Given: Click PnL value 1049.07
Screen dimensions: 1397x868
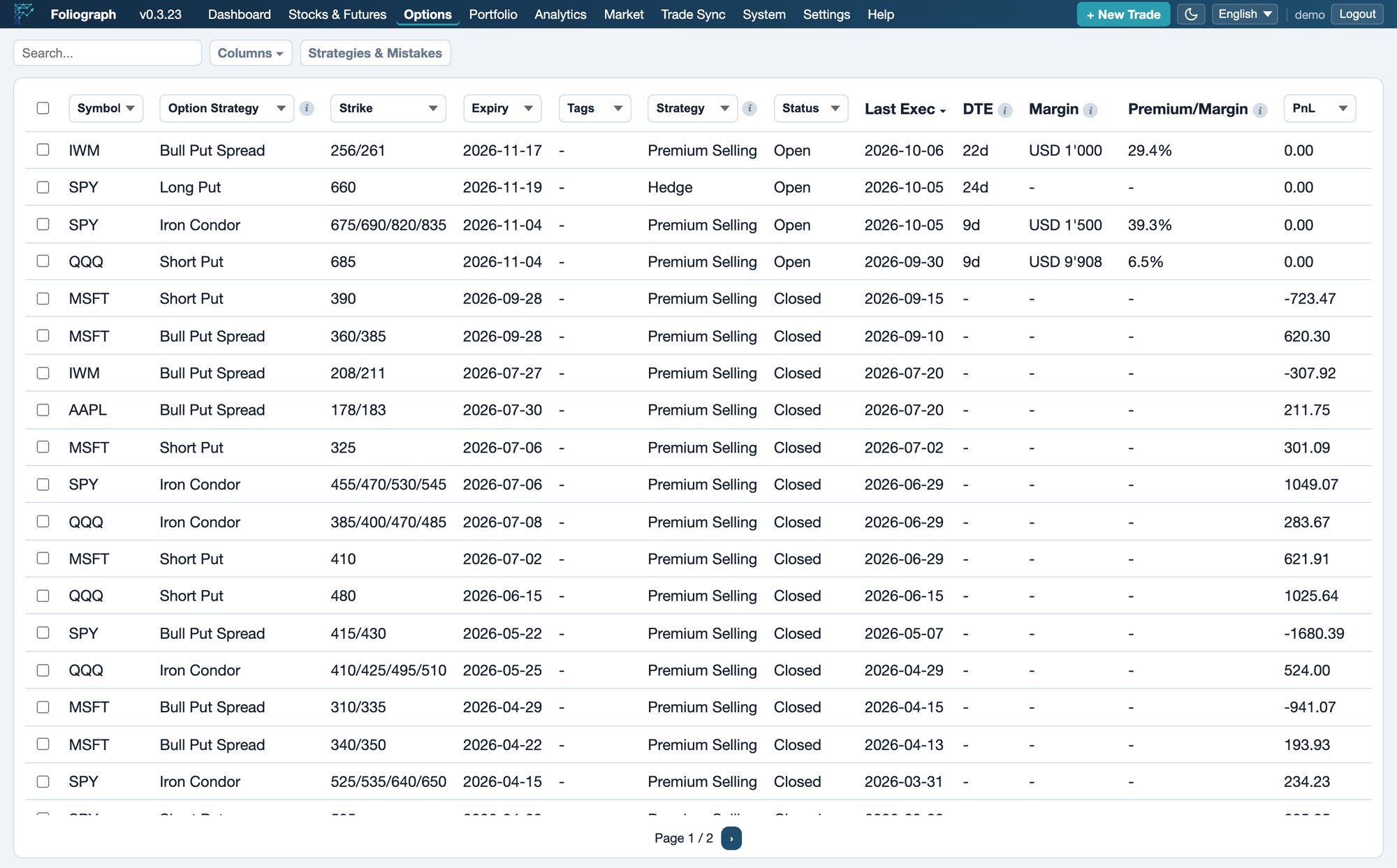Looking at the screenshot, I should (1311, 485).
